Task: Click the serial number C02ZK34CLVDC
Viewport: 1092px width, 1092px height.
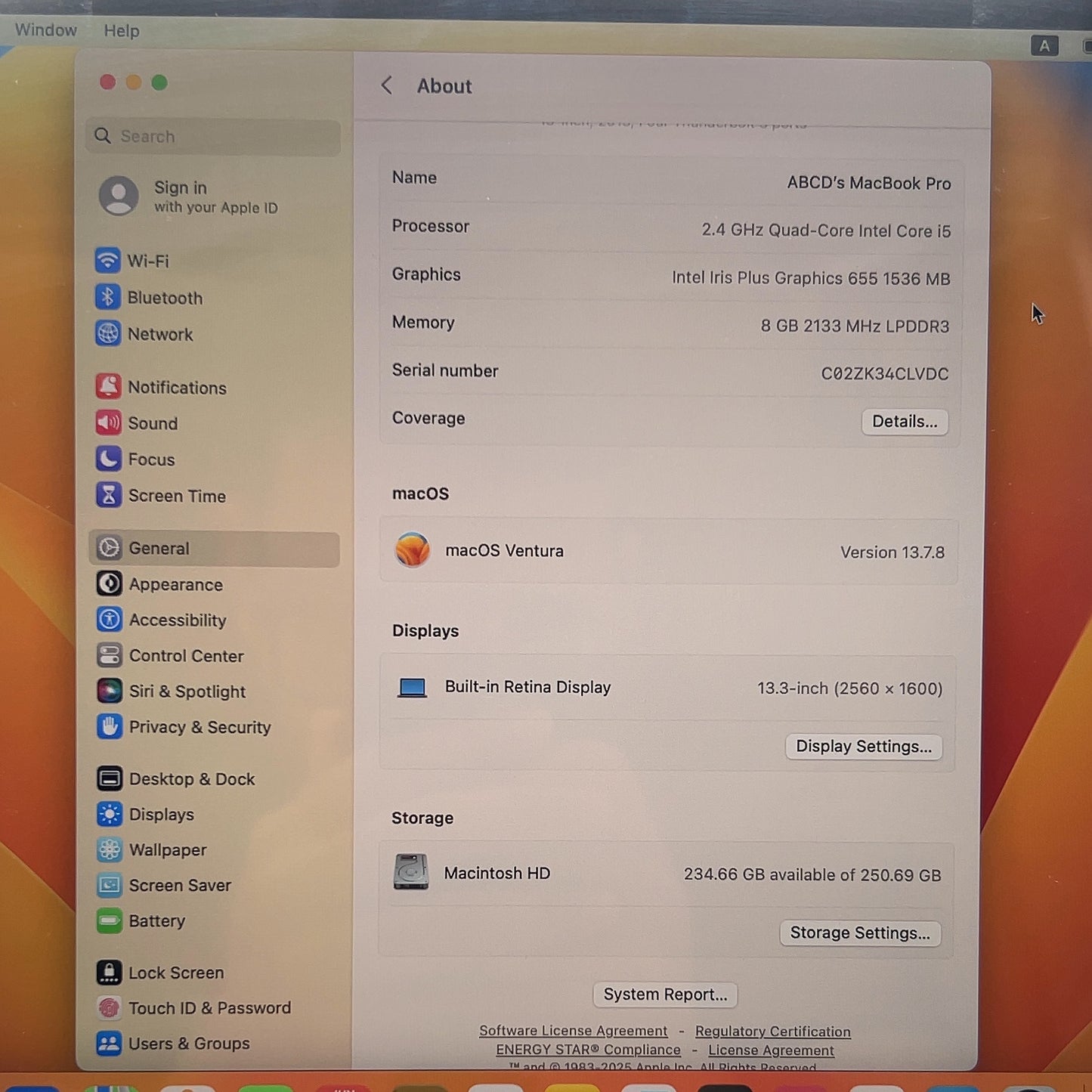Action: coord(885,373)
